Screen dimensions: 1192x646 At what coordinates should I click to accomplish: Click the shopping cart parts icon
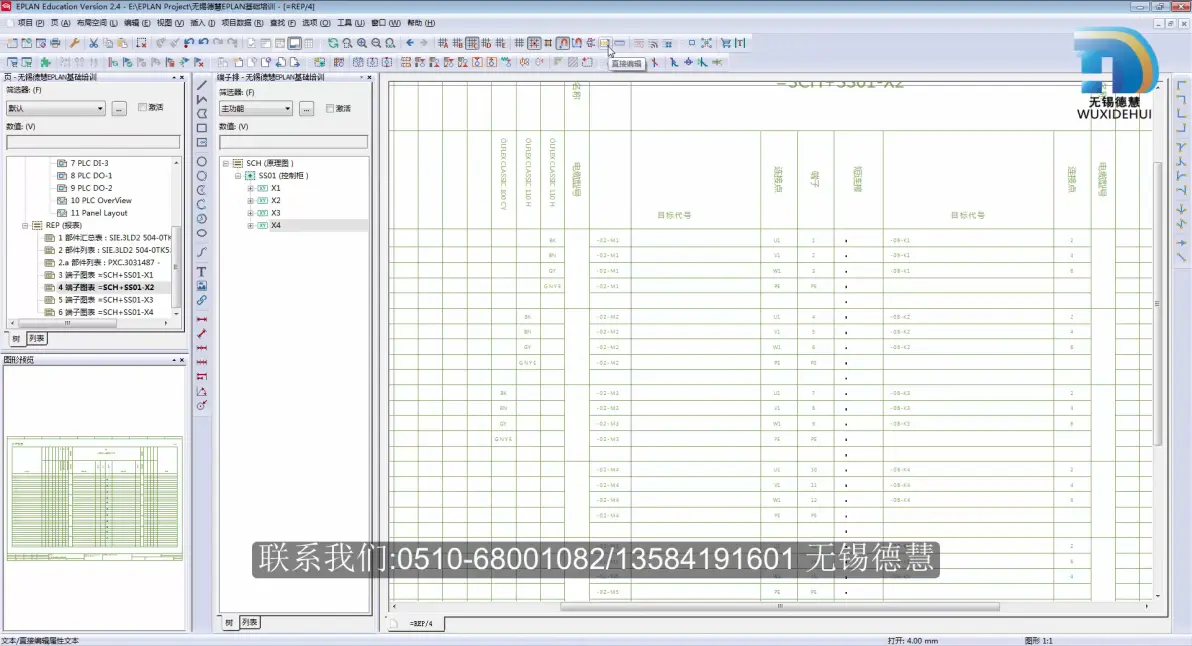[726, 43]
